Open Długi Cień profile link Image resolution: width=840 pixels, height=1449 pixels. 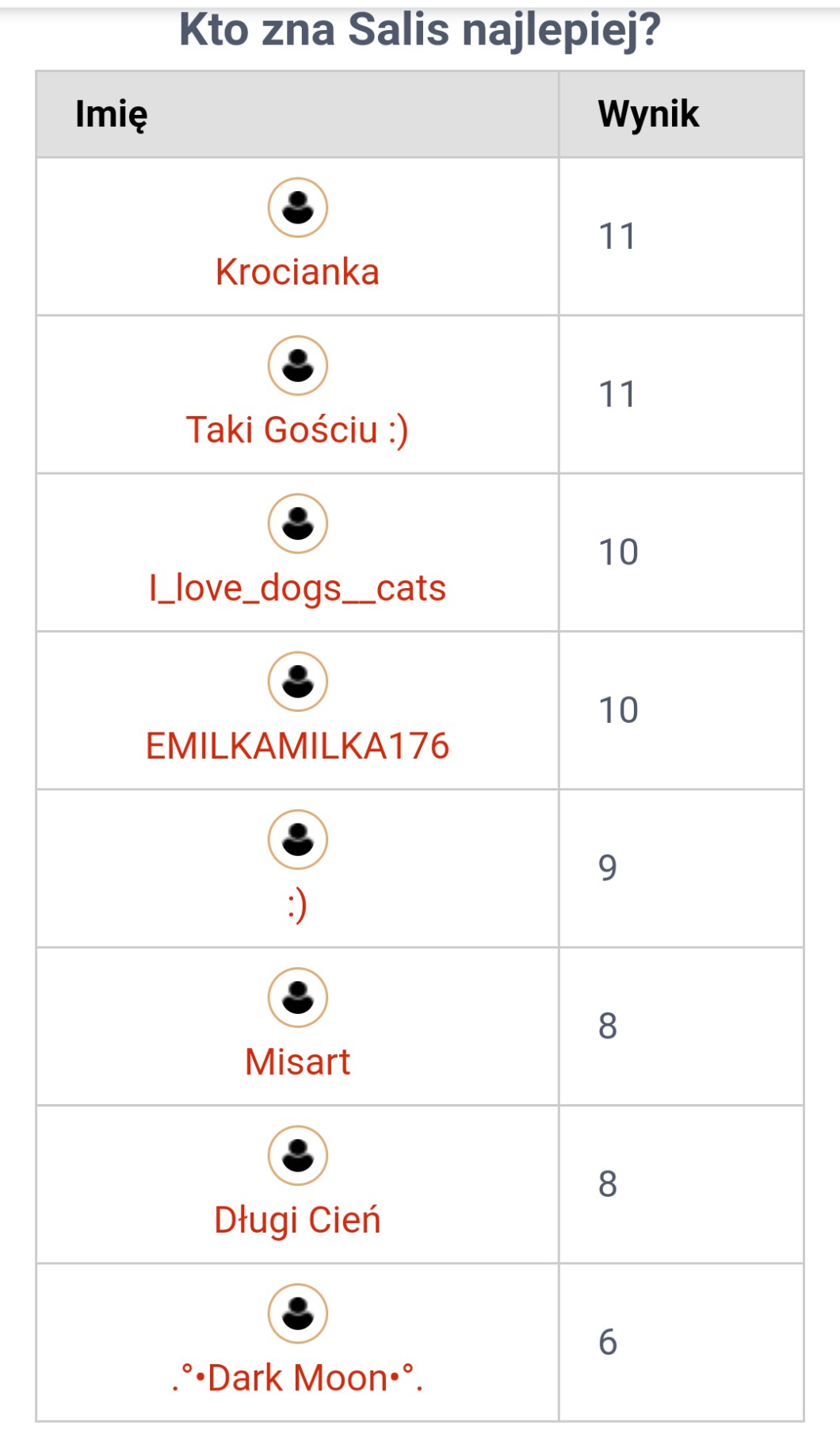[x=297, y=1220]
